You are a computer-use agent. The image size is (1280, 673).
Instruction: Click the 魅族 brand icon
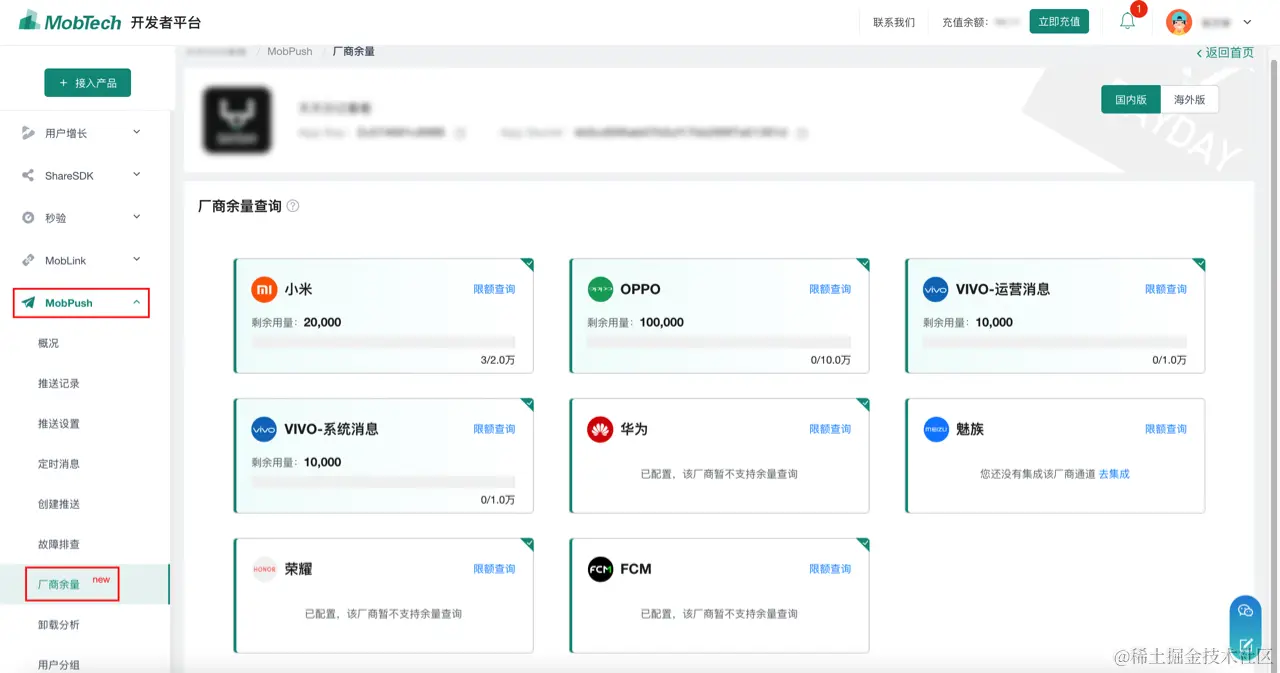coord(935,429)
